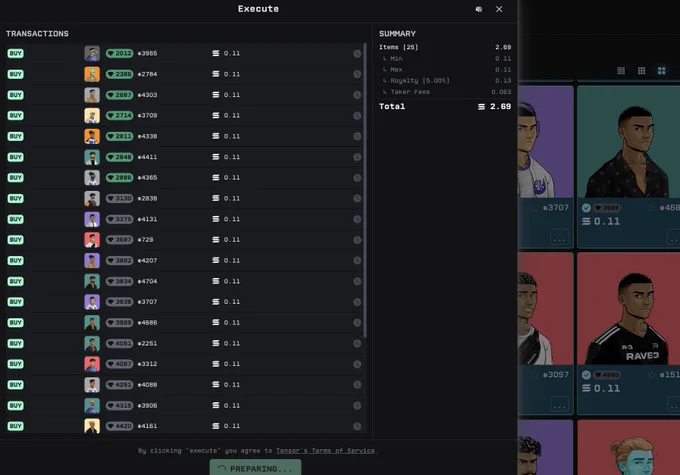This screenshot has height=475, width=680.
Task: Click the Taker Fees summary line
Action: point(445,92)
